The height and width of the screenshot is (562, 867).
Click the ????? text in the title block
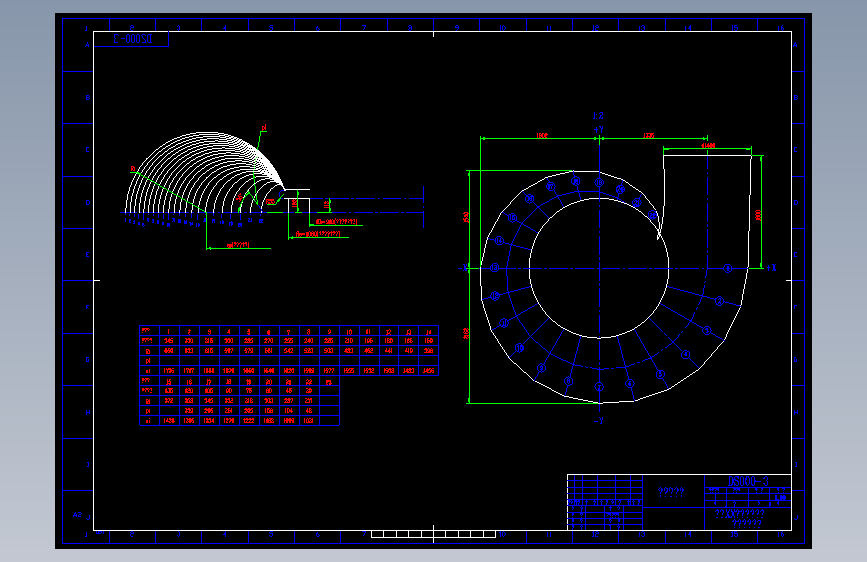pyautogui.click(x=671, y=492)
